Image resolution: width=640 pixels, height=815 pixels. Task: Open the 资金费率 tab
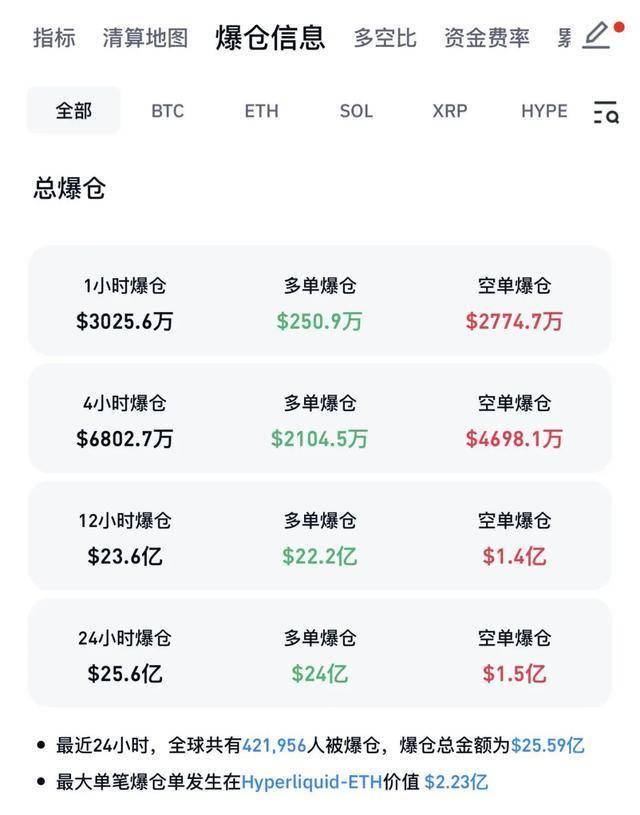point(487,38)
